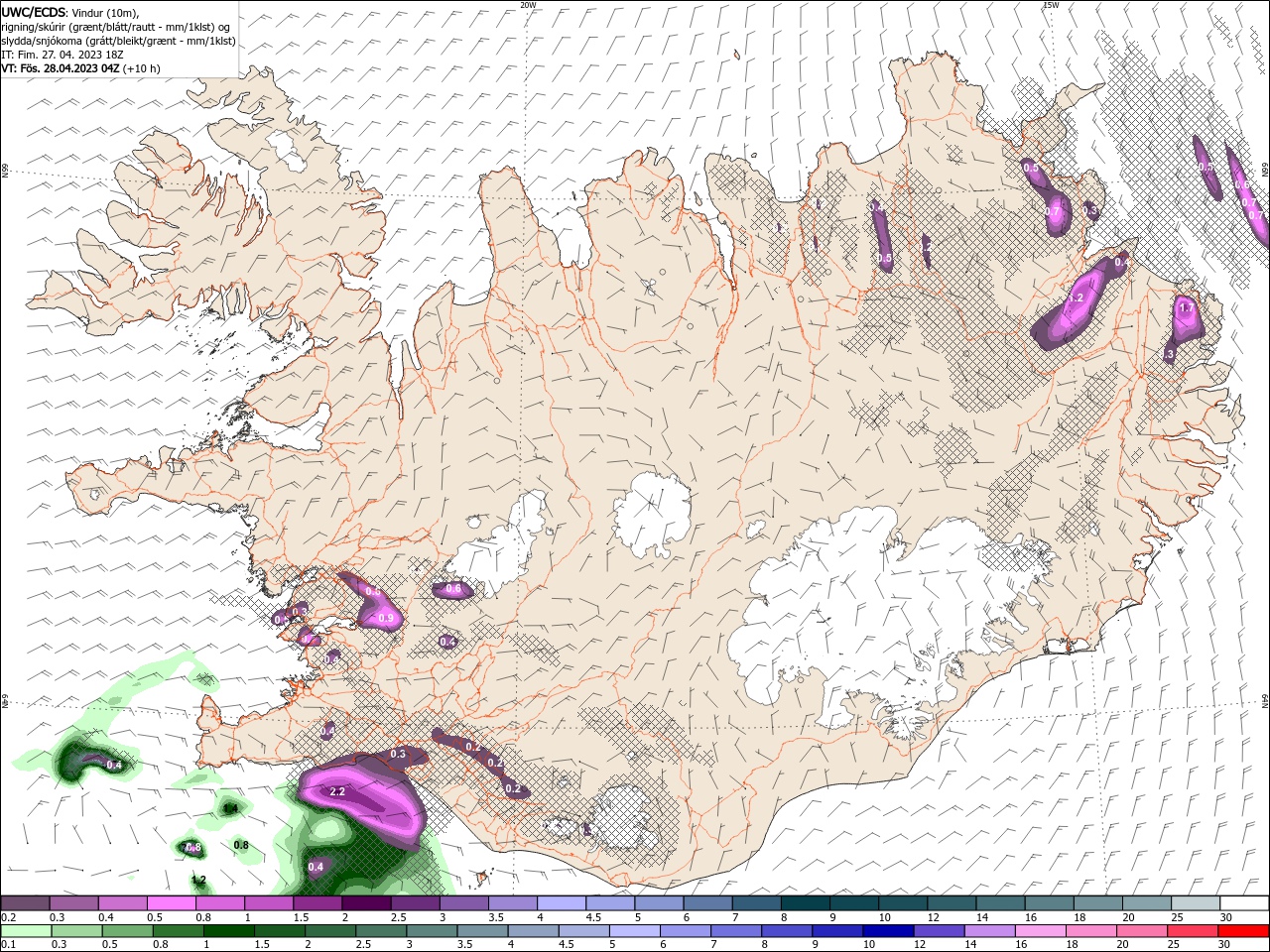This screenshot has height=952, width=1270.
Task: Click the 1.4 value on the offshore green patch
Action: point(230,809)
